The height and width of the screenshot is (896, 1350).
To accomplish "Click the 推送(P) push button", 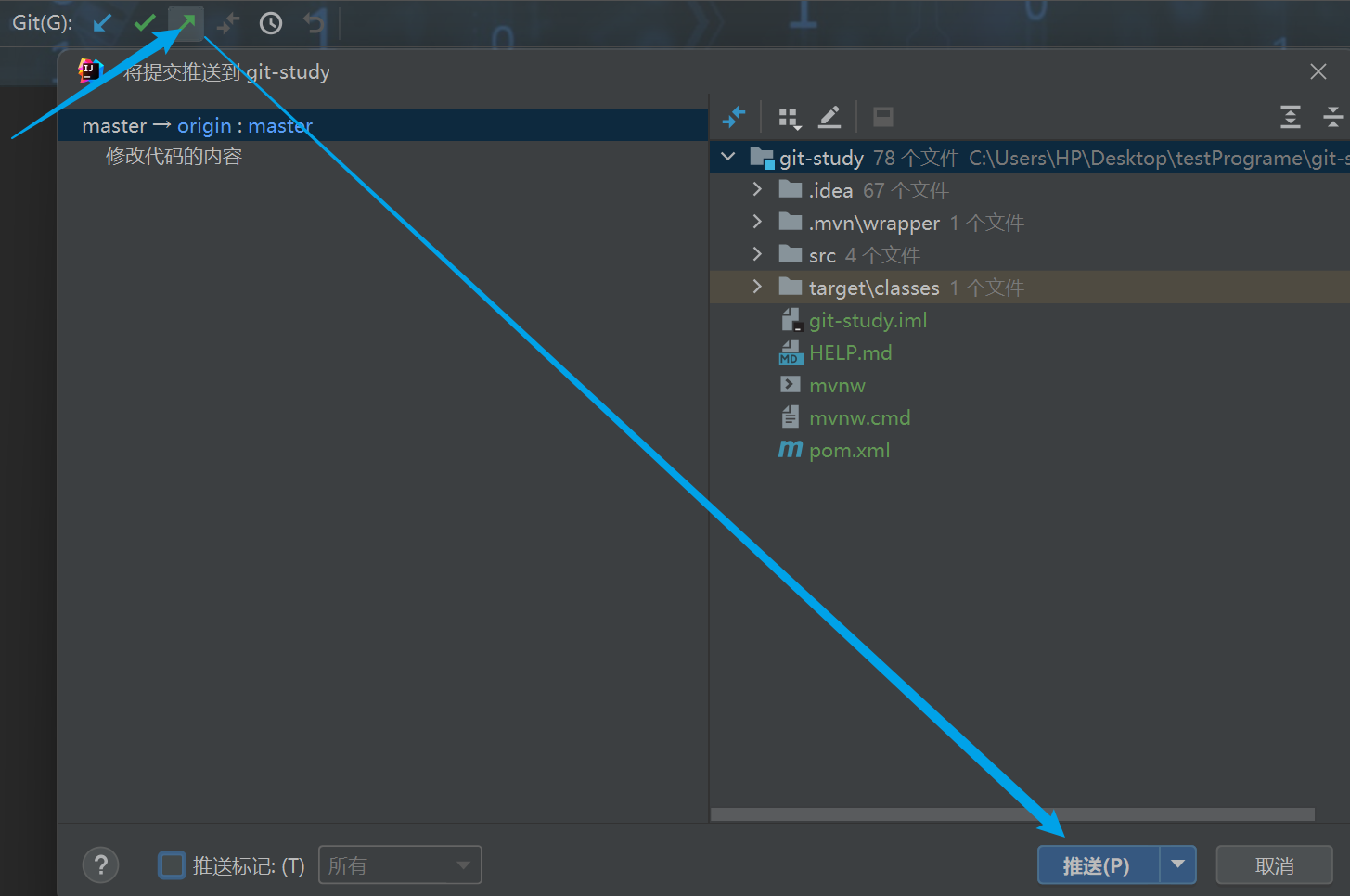I will coord(1099,865).
